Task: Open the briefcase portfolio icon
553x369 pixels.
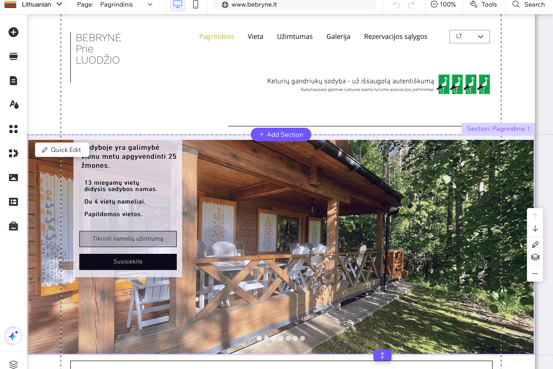Action: [x=13, y=226]
